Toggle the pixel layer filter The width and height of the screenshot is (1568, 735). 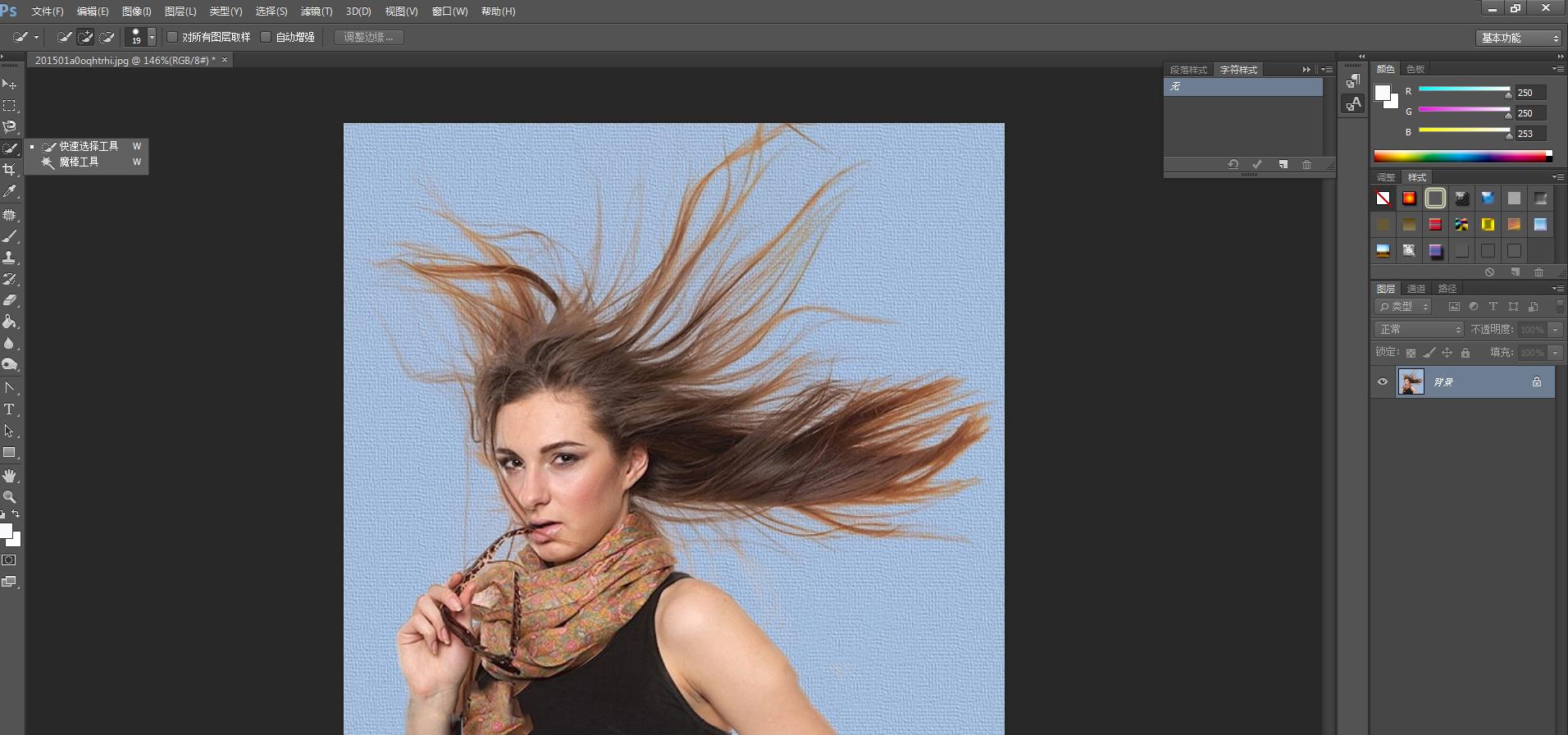pos(1454,307)
